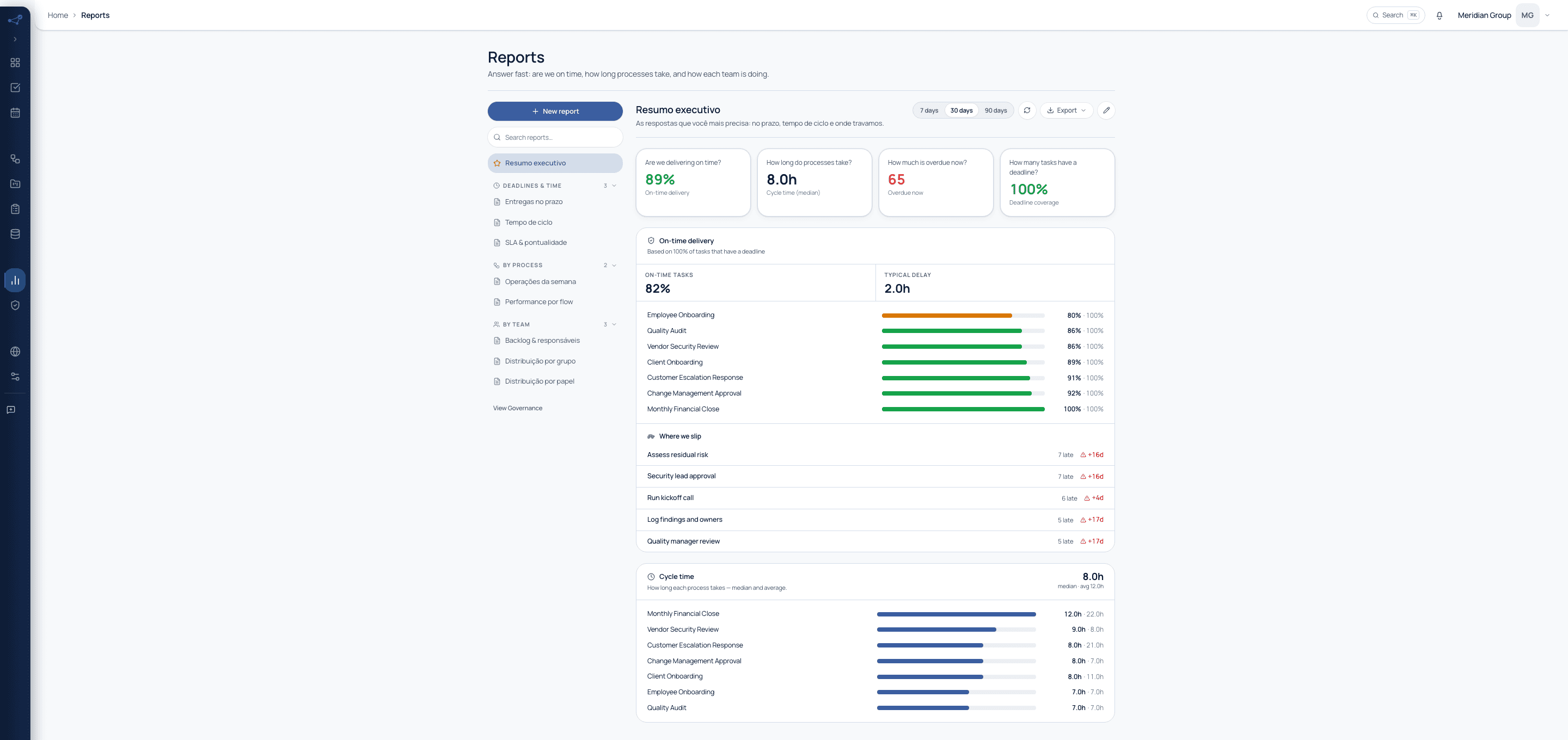
Task: Click the pencil edit report icon
Action: (1106, 111)
